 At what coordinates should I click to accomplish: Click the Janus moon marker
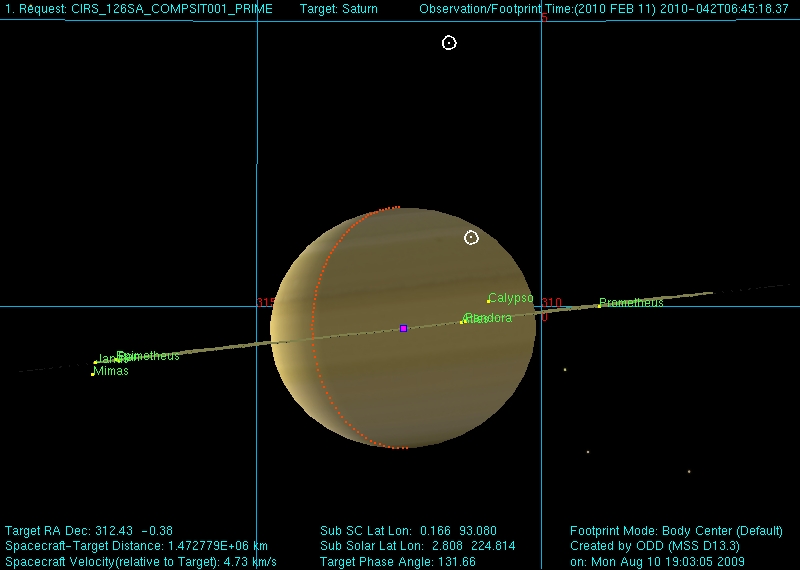tap(96, 362)
